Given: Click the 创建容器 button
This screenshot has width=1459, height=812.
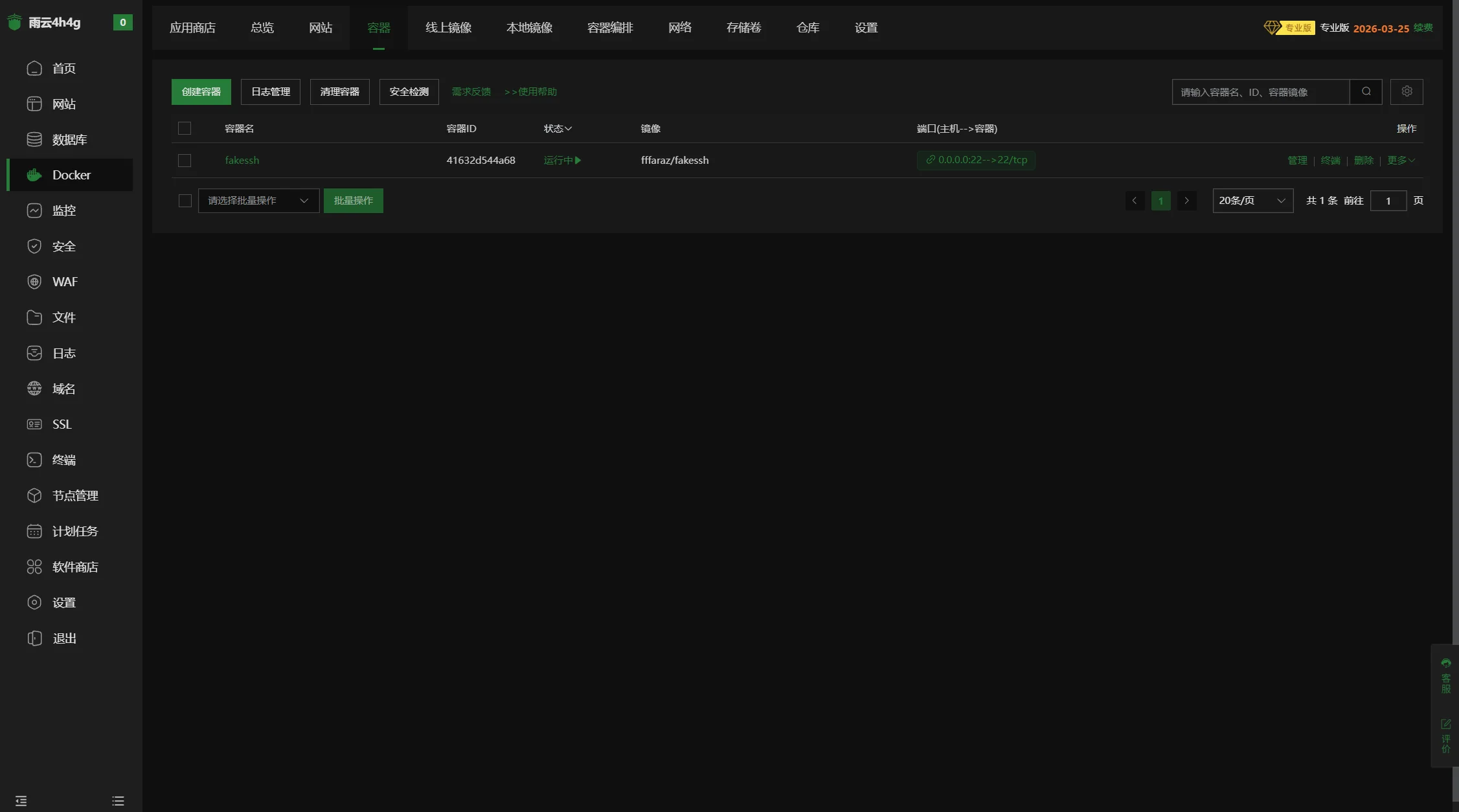Looking at the screenshot, I should (x=201, y=92).
